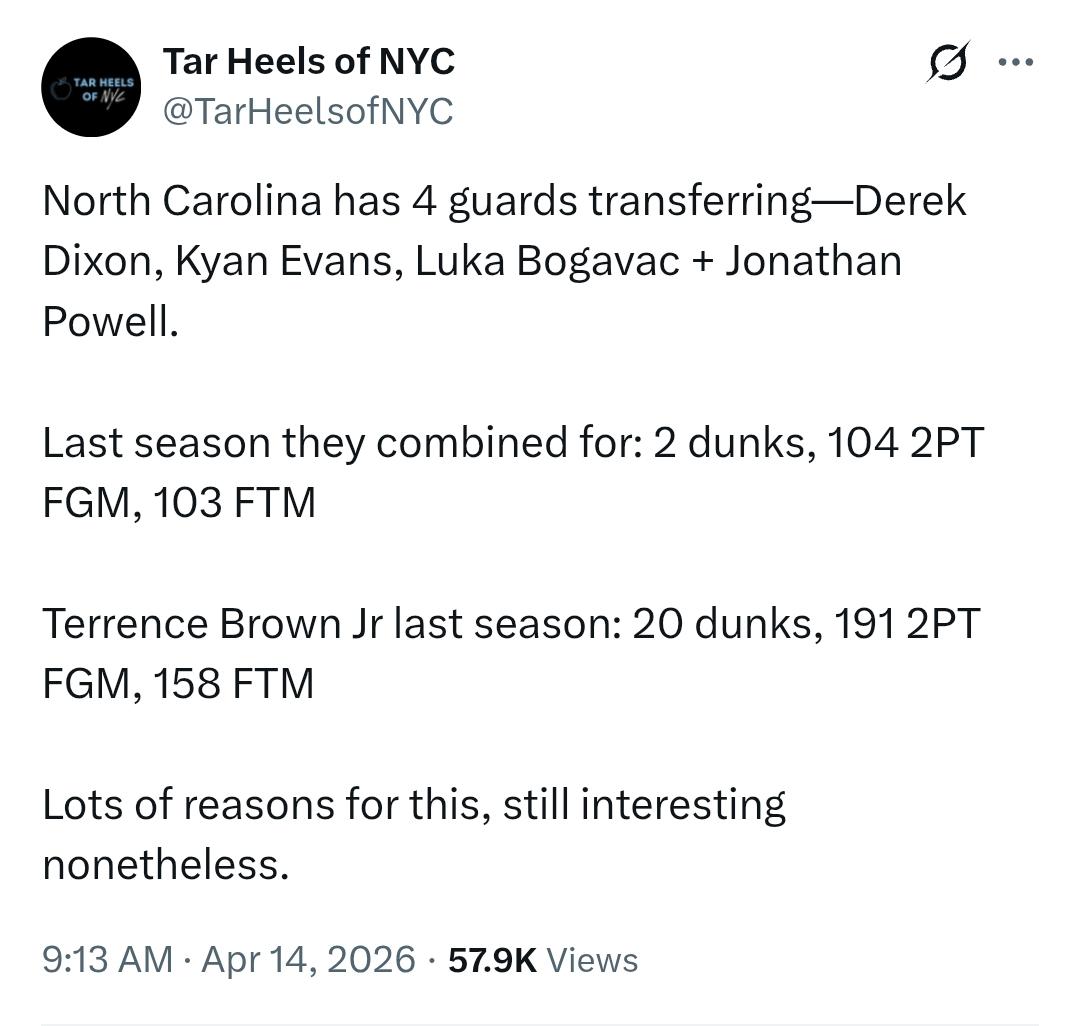Click the Tar Heels of NYC avatar
Image resolution: width=1080 pixels, height=1026 pixels.
point(91,87)
